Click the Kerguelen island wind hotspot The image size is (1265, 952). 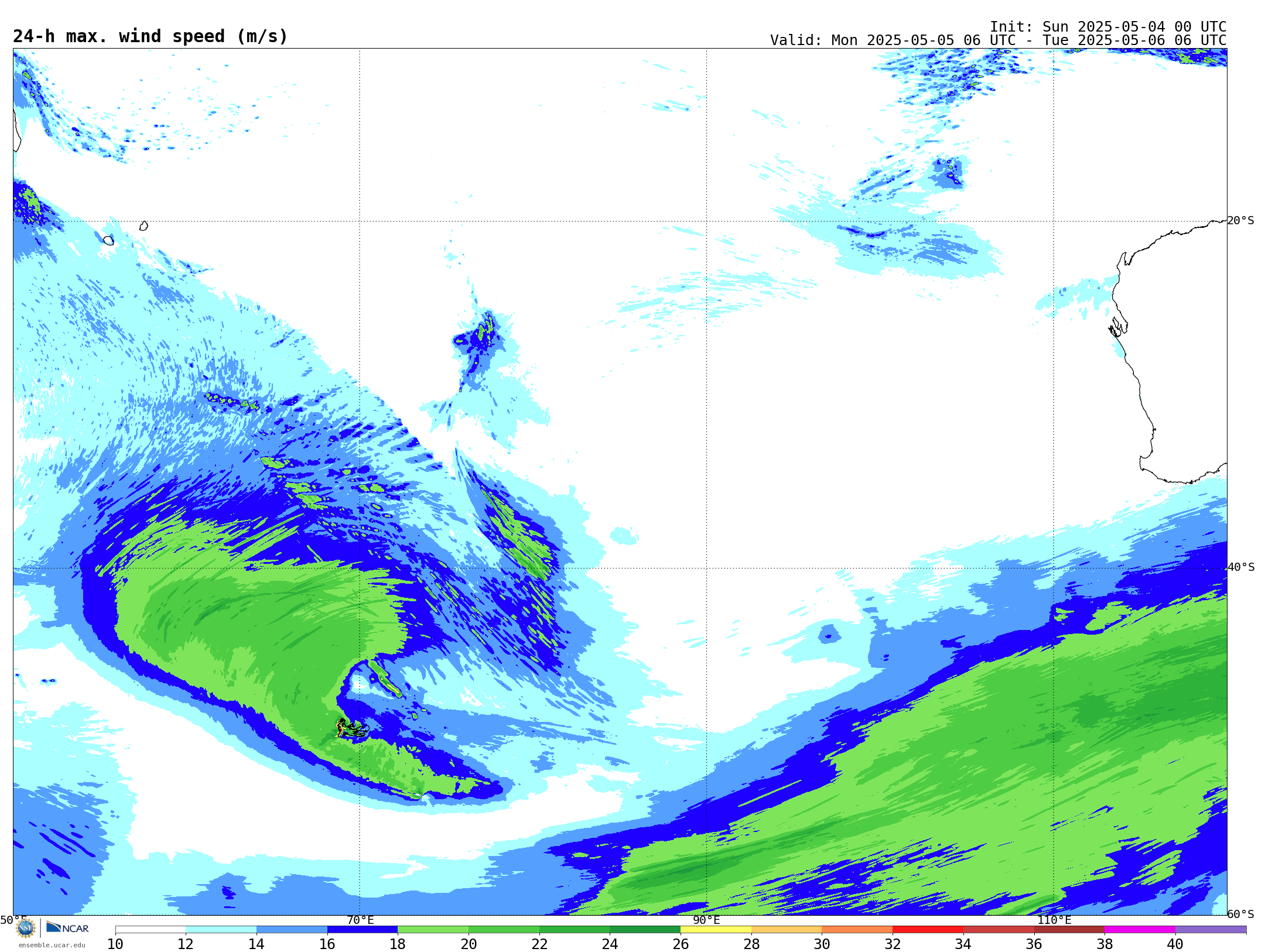(351, 729)
